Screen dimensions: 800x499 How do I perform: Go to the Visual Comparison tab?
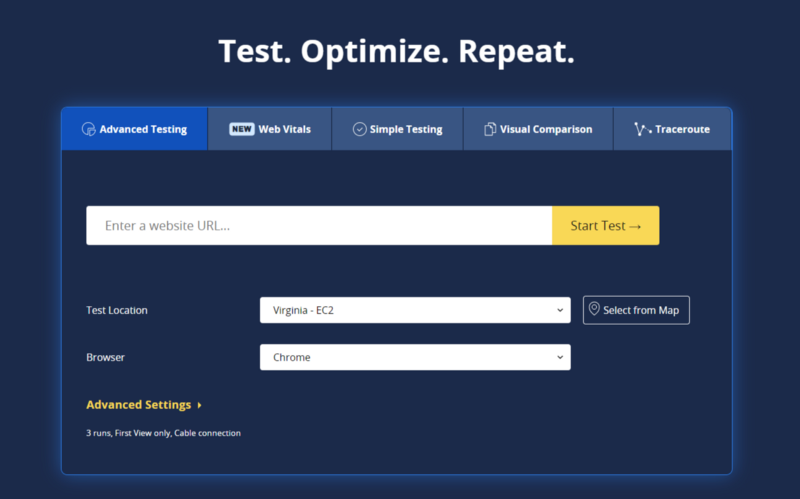(538, 129)
